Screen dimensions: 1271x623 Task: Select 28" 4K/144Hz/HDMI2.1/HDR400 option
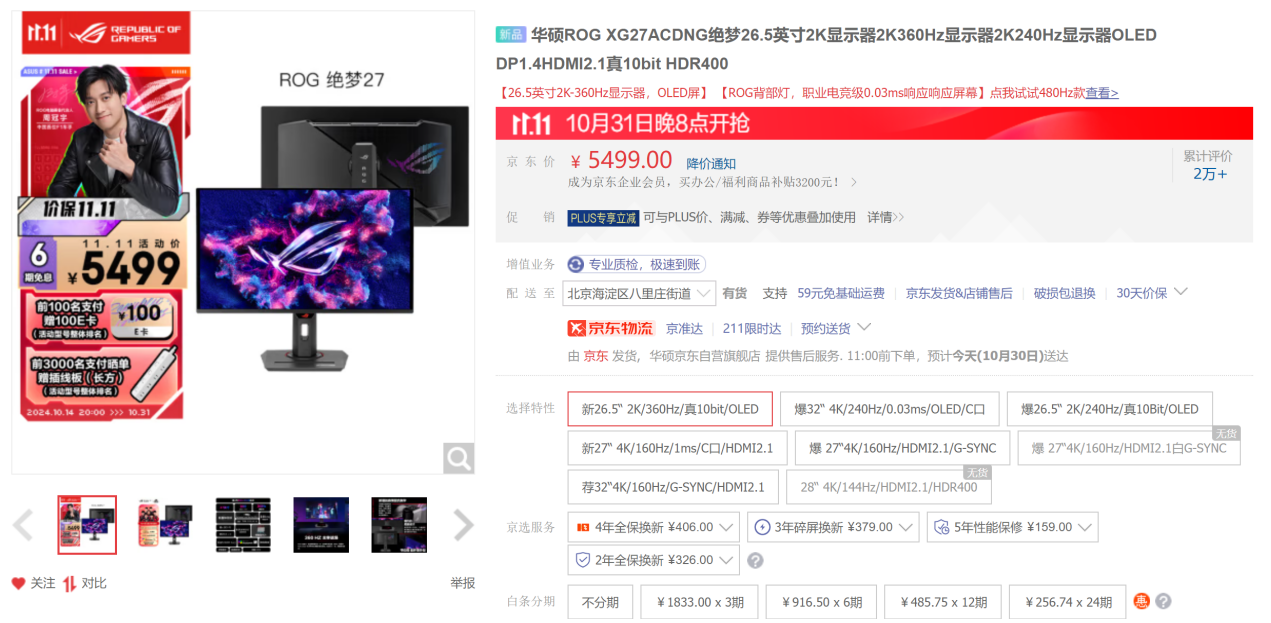pos(889,487)
